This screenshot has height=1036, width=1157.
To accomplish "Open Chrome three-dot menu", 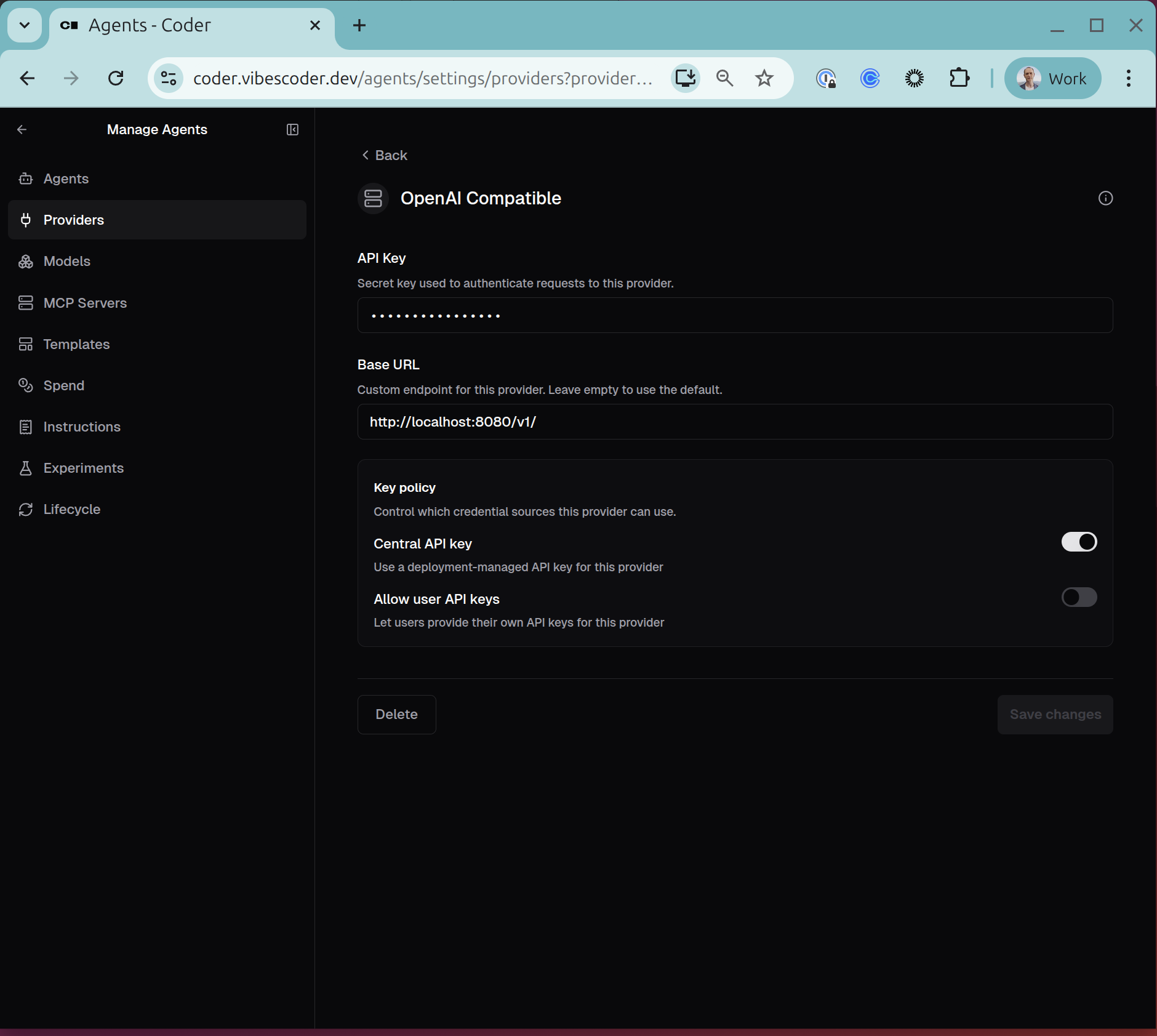I will (1129, 78).
